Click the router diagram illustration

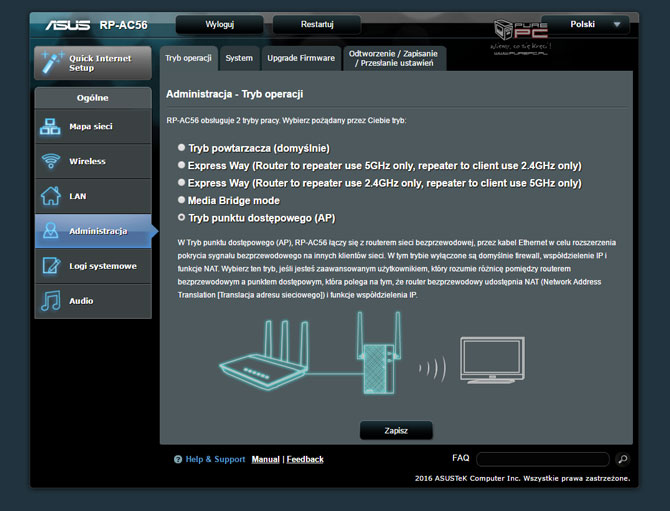click(263, 355)
